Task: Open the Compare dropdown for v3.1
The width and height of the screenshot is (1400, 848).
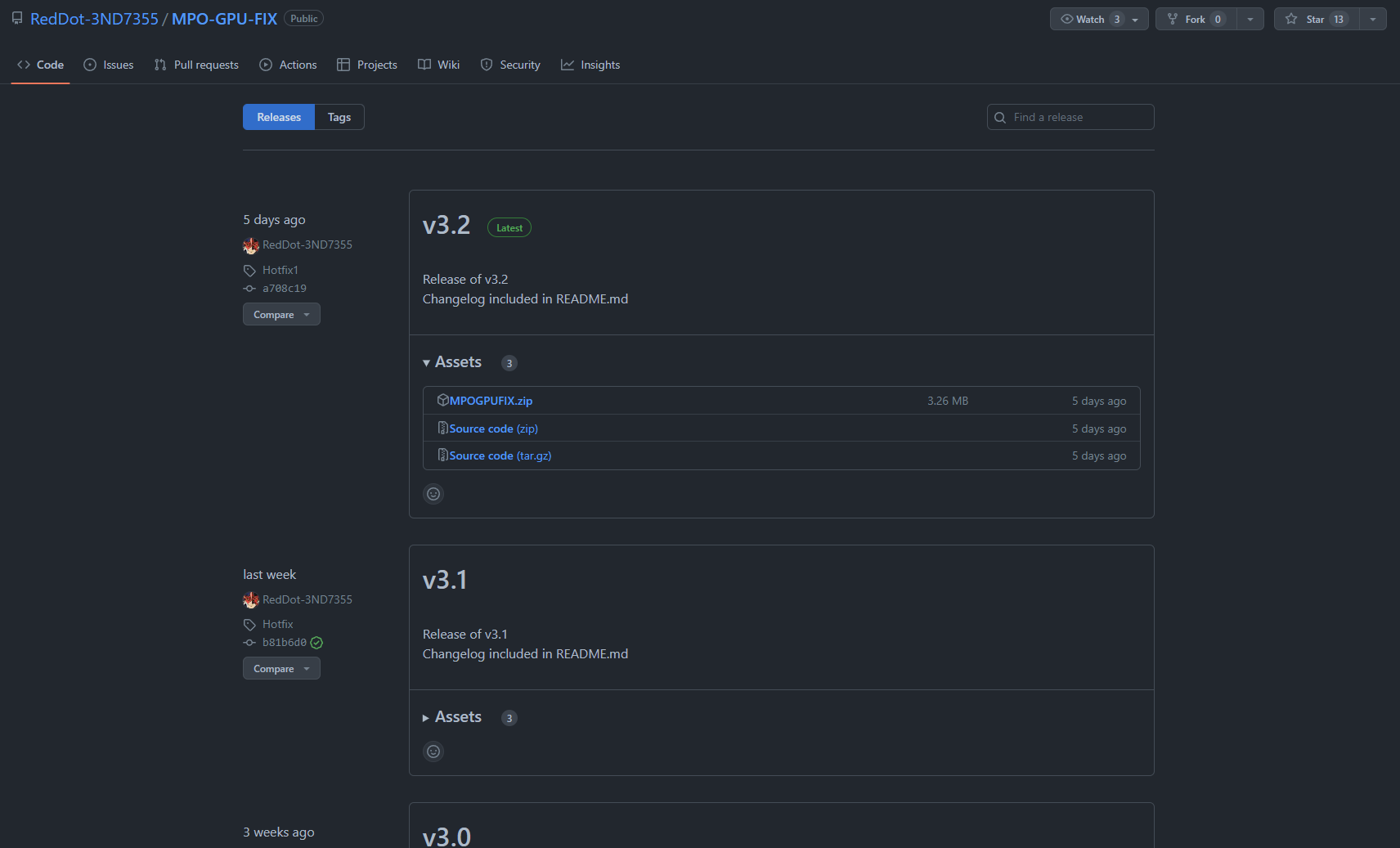Action: click(281, 668)
